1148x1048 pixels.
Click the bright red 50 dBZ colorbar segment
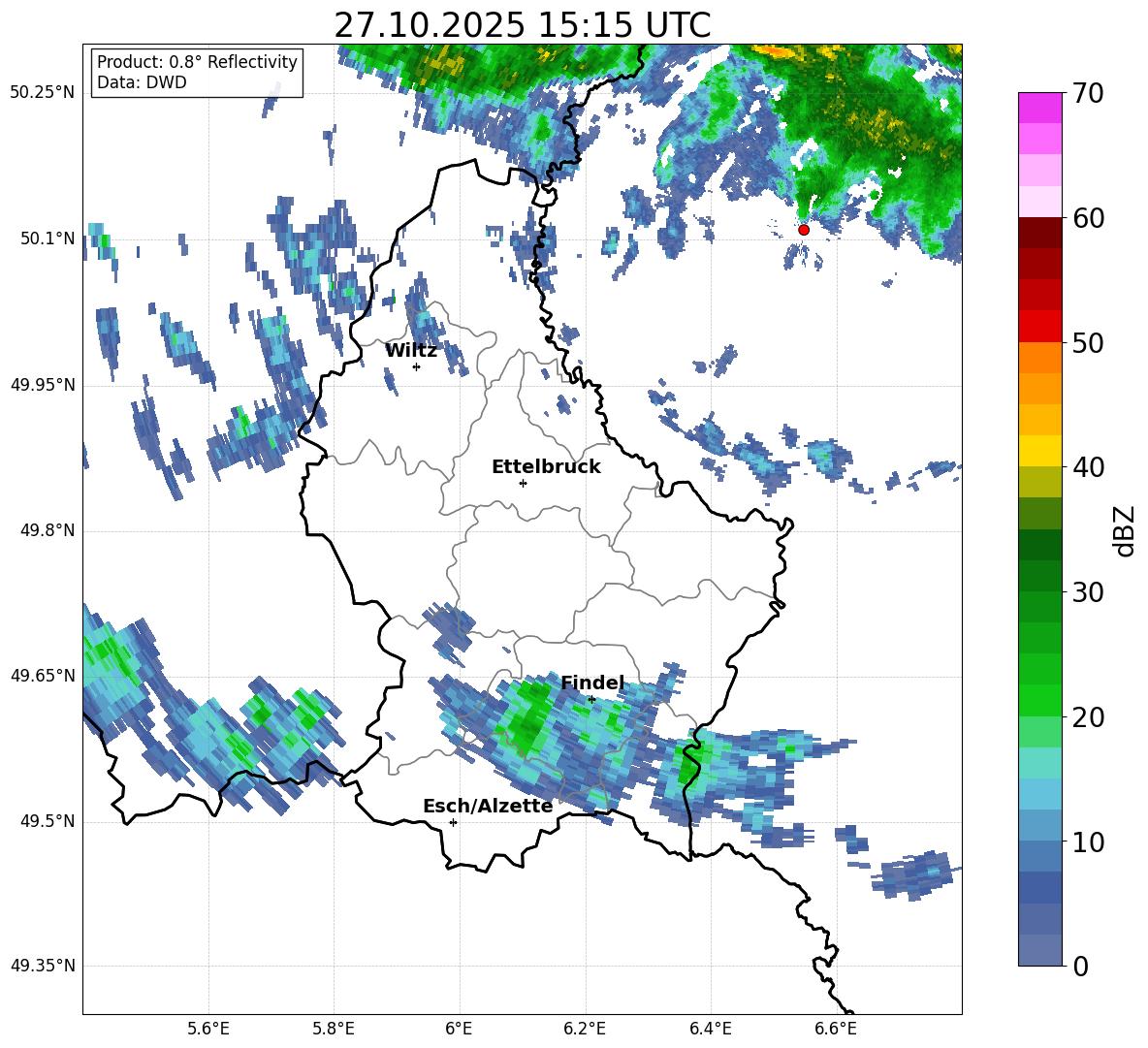click(1039, 327)
